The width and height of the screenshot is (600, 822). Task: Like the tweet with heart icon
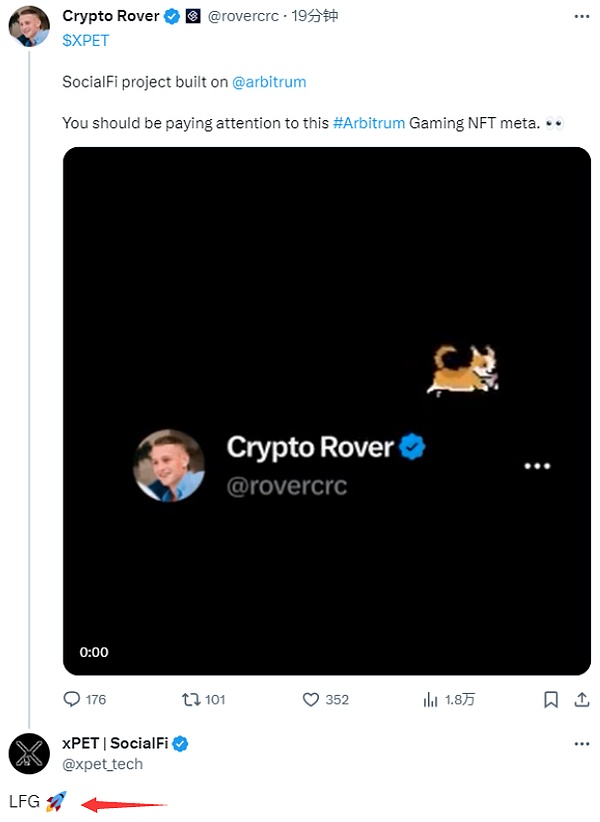pyautogui.click(x=311, y=699)
